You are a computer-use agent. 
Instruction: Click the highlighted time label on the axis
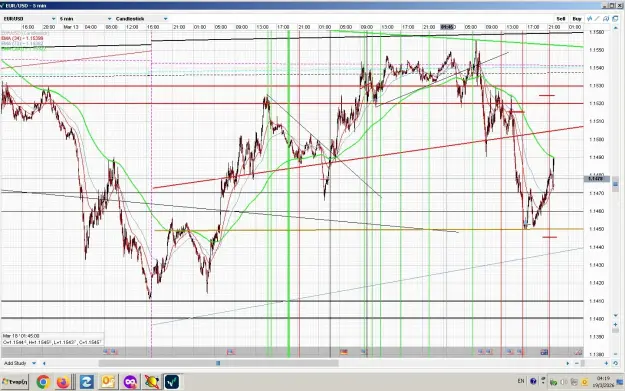coord(448,27)
